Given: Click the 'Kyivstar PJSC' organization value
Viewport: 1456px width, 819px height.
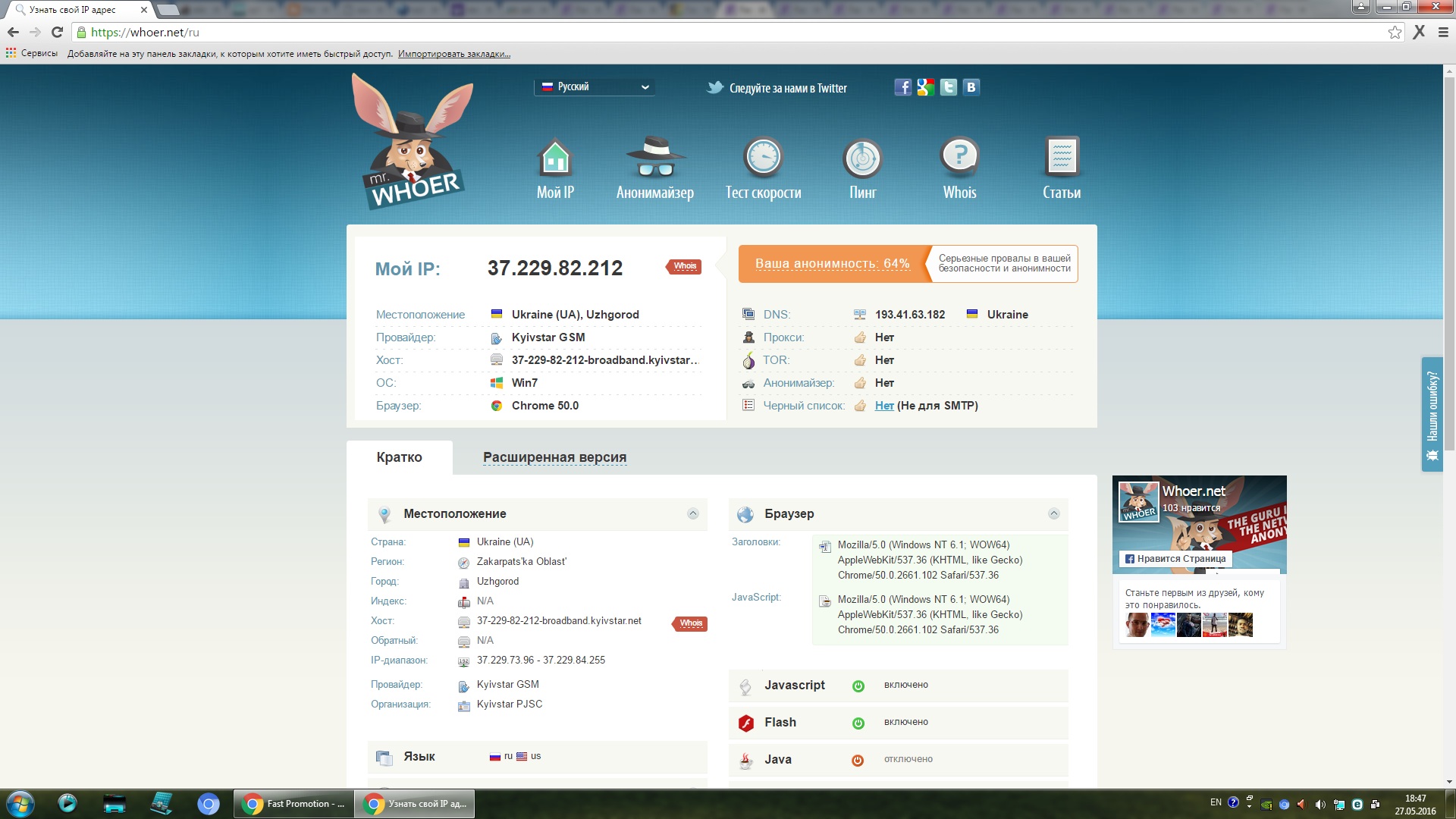Looking at the screenshot, I should 510,704.
